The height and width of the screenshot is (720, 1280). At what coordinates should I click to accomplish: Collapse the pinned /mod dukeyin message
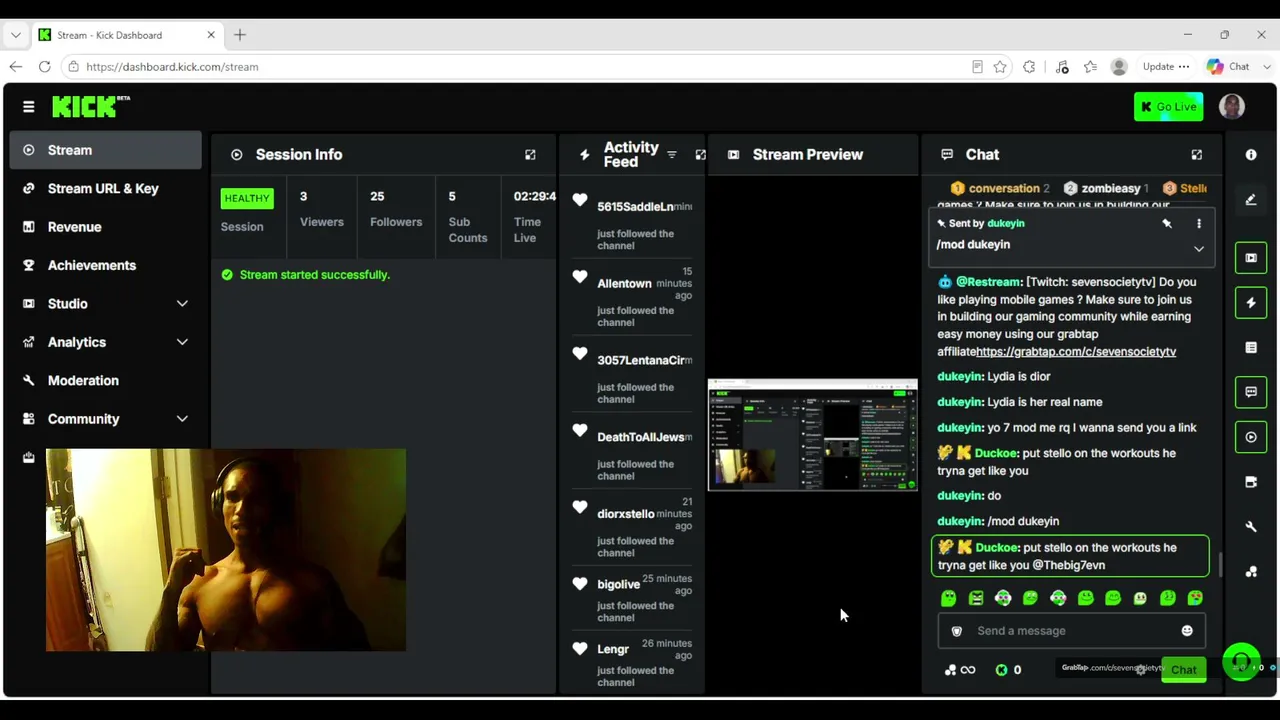tap(1199, 249)
